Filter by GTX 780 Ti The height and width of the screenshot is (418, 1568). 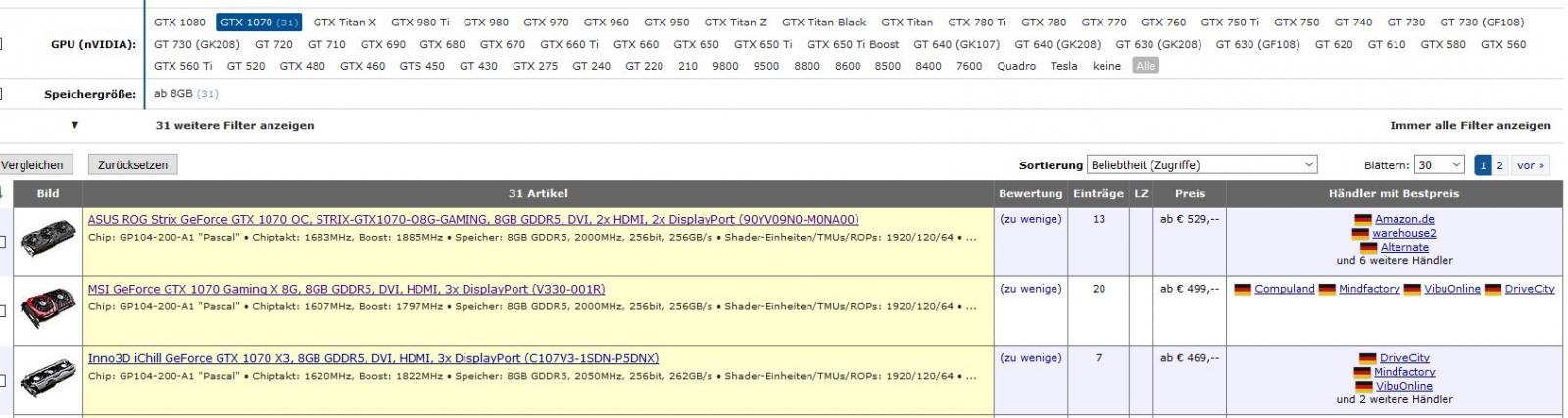(x=977, y=23)
